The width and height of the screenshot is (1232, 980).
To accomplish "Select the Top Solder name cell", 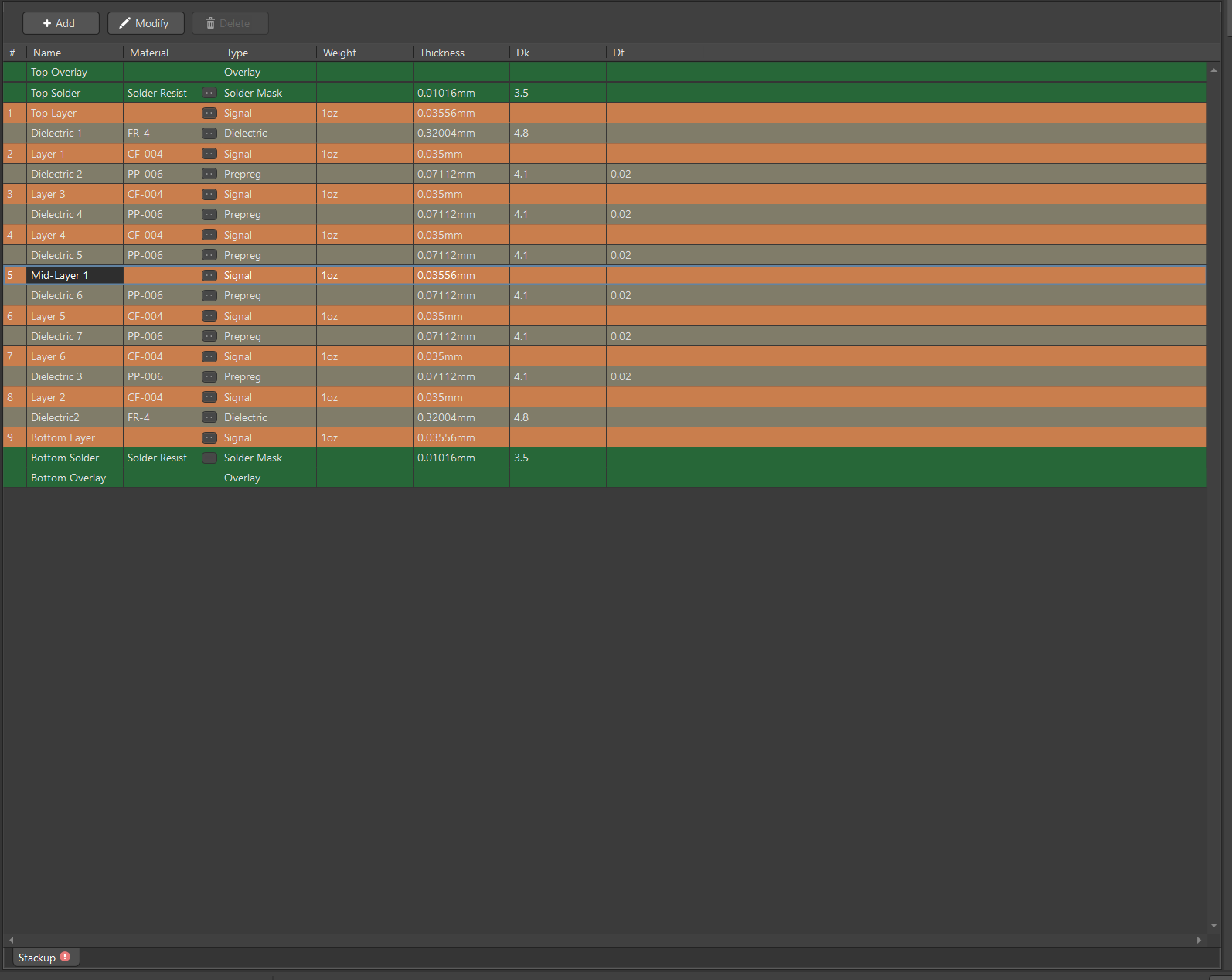I will 75,93.
